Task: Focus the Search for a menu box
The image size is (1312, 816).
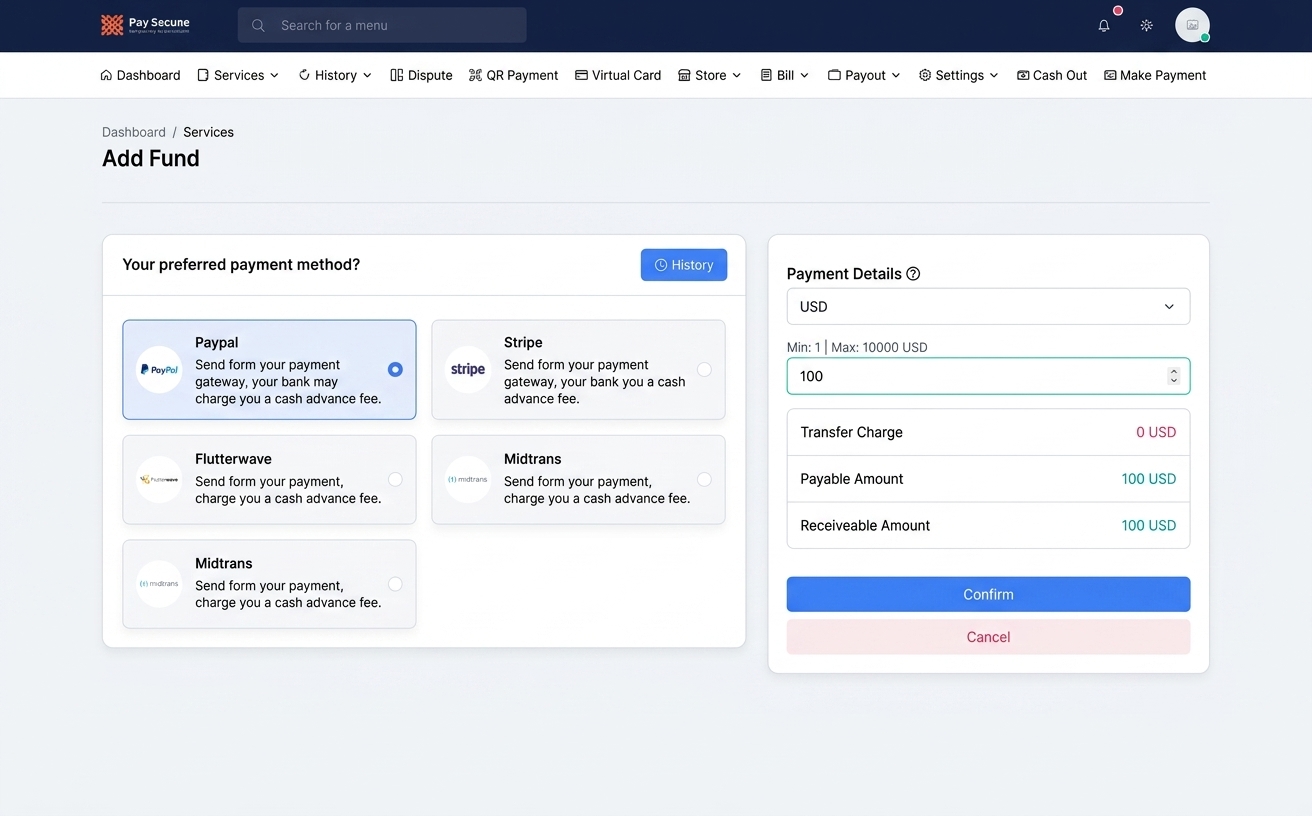Action: click(x=382, y=25)
